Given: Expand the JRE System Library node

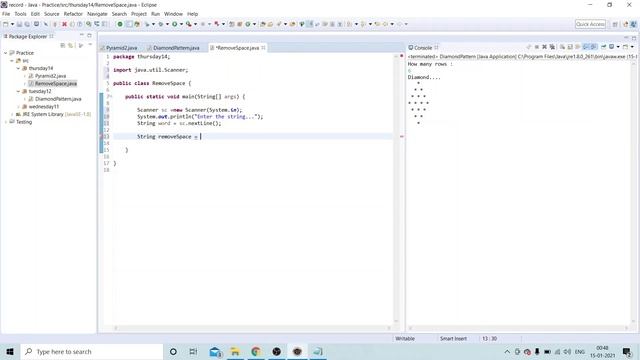Looking at the screenshot, I should coord(12,114).
